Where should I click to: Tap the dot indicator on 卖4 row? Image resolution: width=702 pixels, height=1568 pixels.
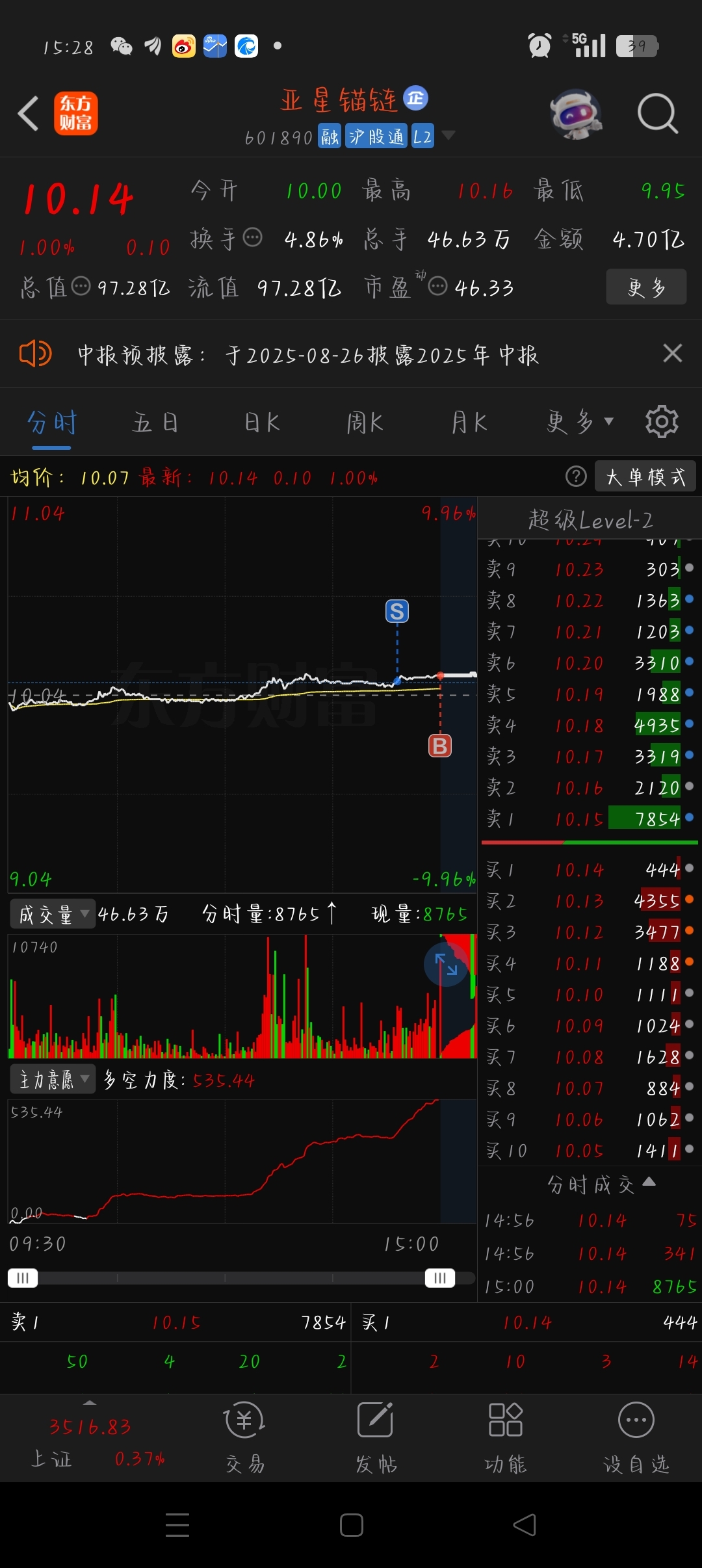click(689, 723)
